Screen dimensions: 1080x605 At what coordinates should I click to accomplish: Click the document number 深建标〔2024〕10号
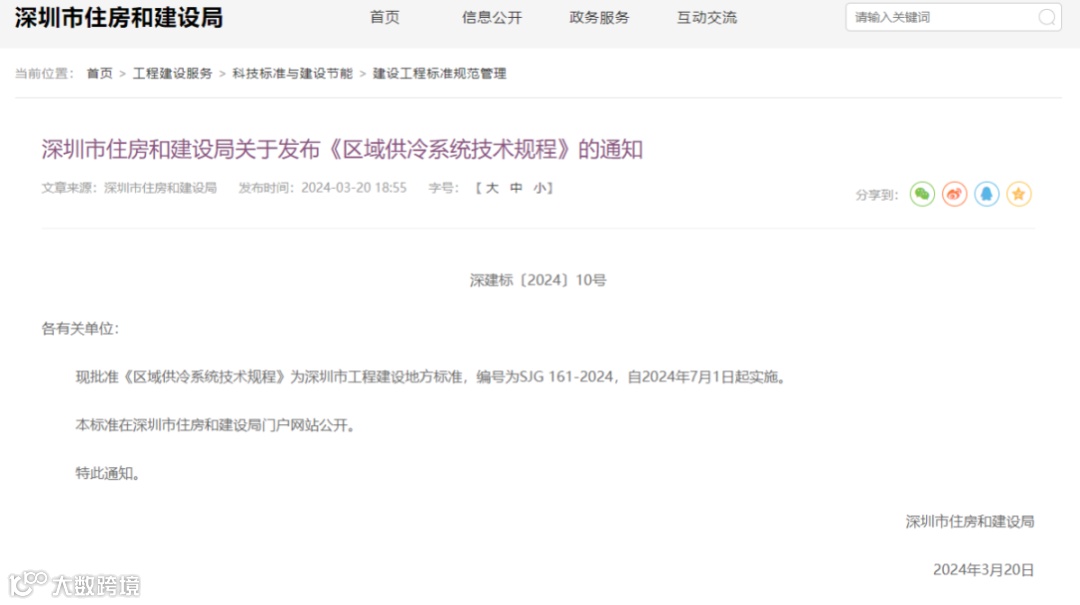tap(538, 280)
